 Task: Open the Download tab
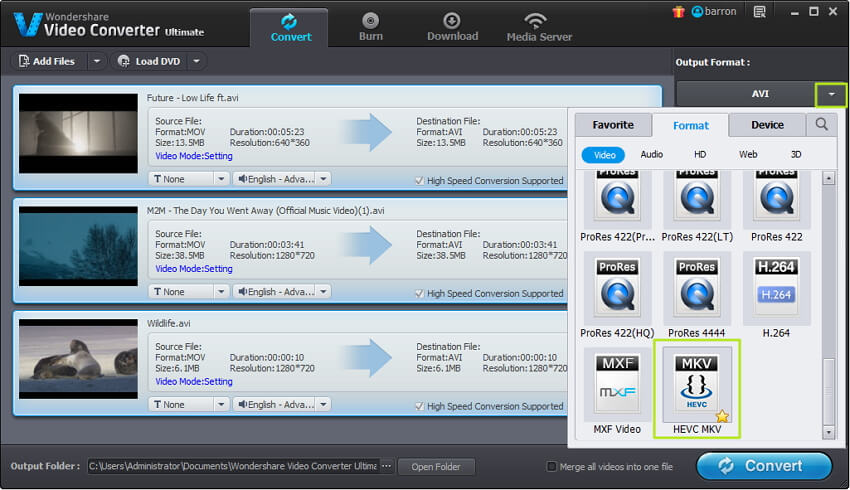[453, 28]
